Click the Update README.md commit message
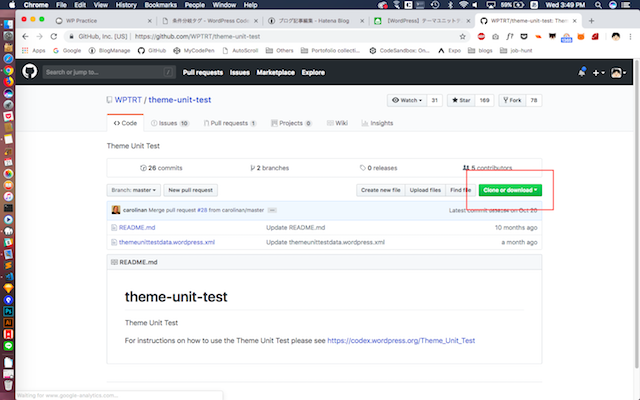The width and height of the screenshot is (640, 400). pos(296,227)
